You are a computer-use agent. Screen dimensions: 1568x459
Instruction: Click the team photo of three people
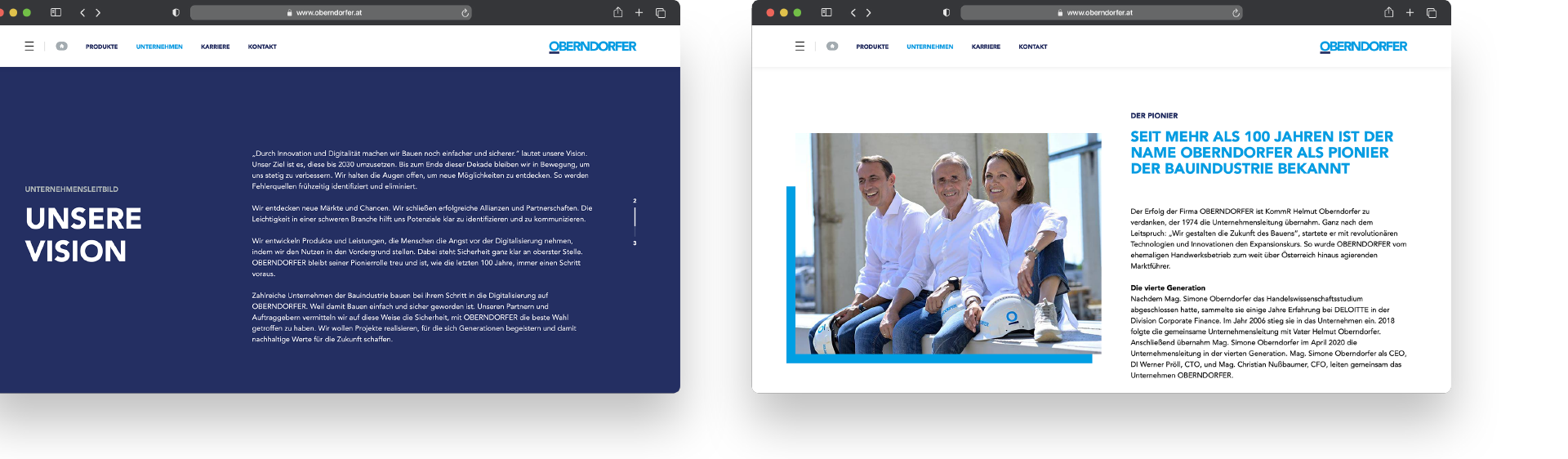point(948,243)
